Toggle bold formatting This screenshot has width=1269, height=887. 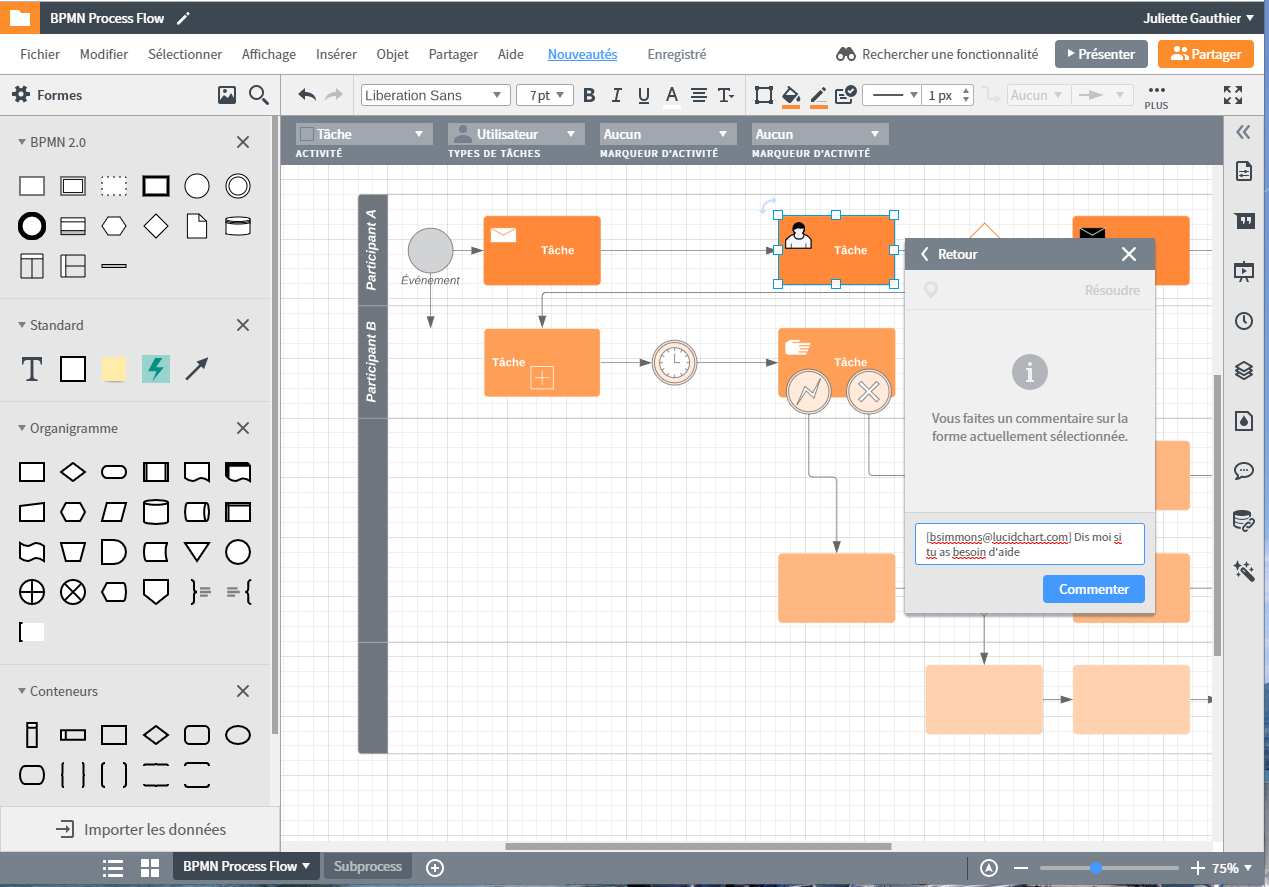tap(589, 95)
